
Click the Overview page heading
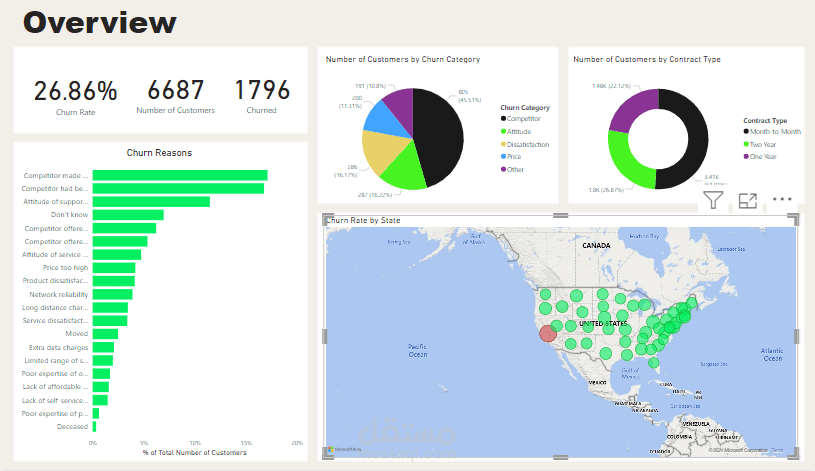click(100, 22)
